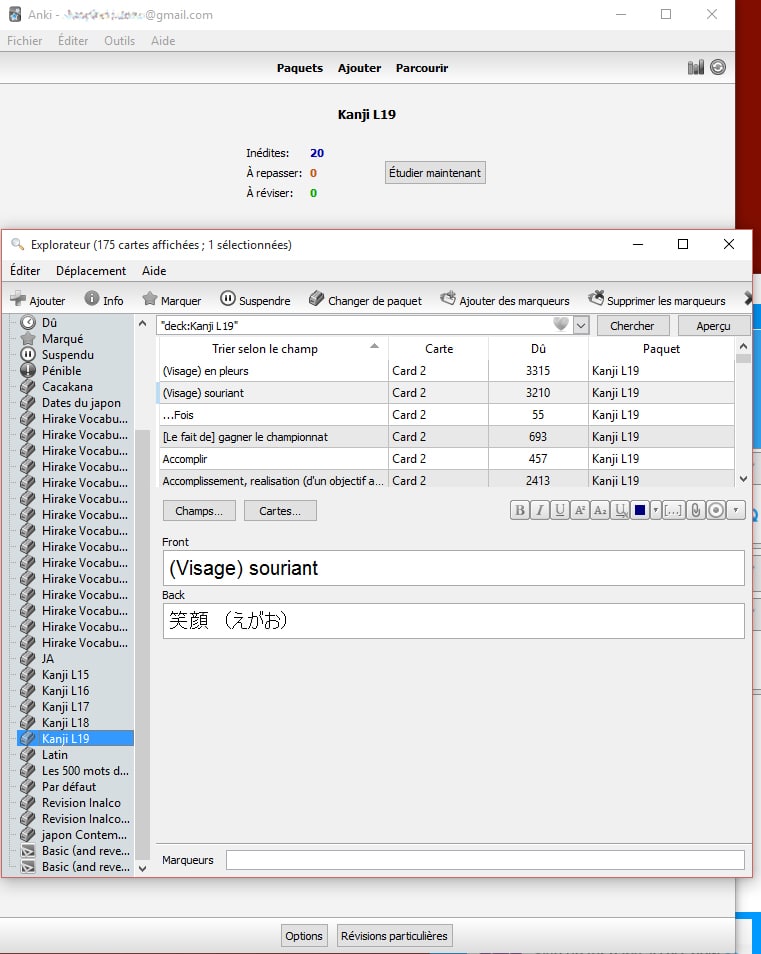Toggle italic text formatting
This screenshot has width=761, height=954.
click(x=539, y=510)
